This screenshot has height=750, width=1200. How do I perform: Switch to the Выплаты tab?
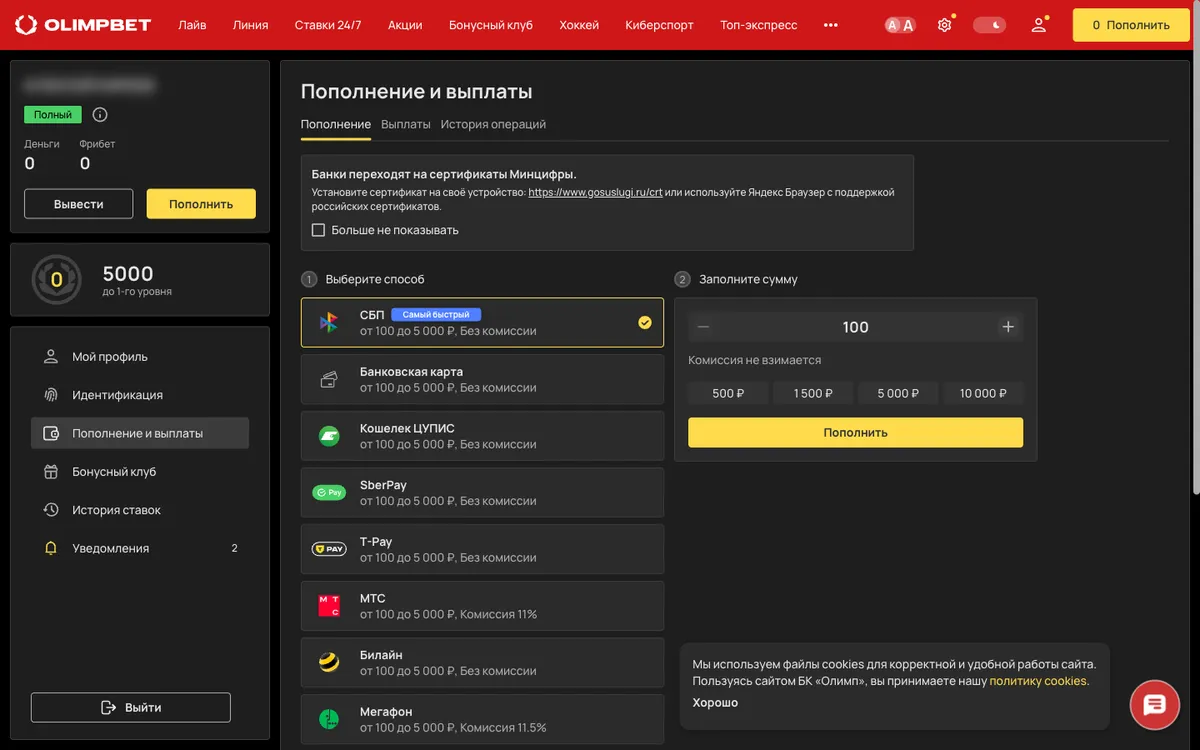pos(406,124)
